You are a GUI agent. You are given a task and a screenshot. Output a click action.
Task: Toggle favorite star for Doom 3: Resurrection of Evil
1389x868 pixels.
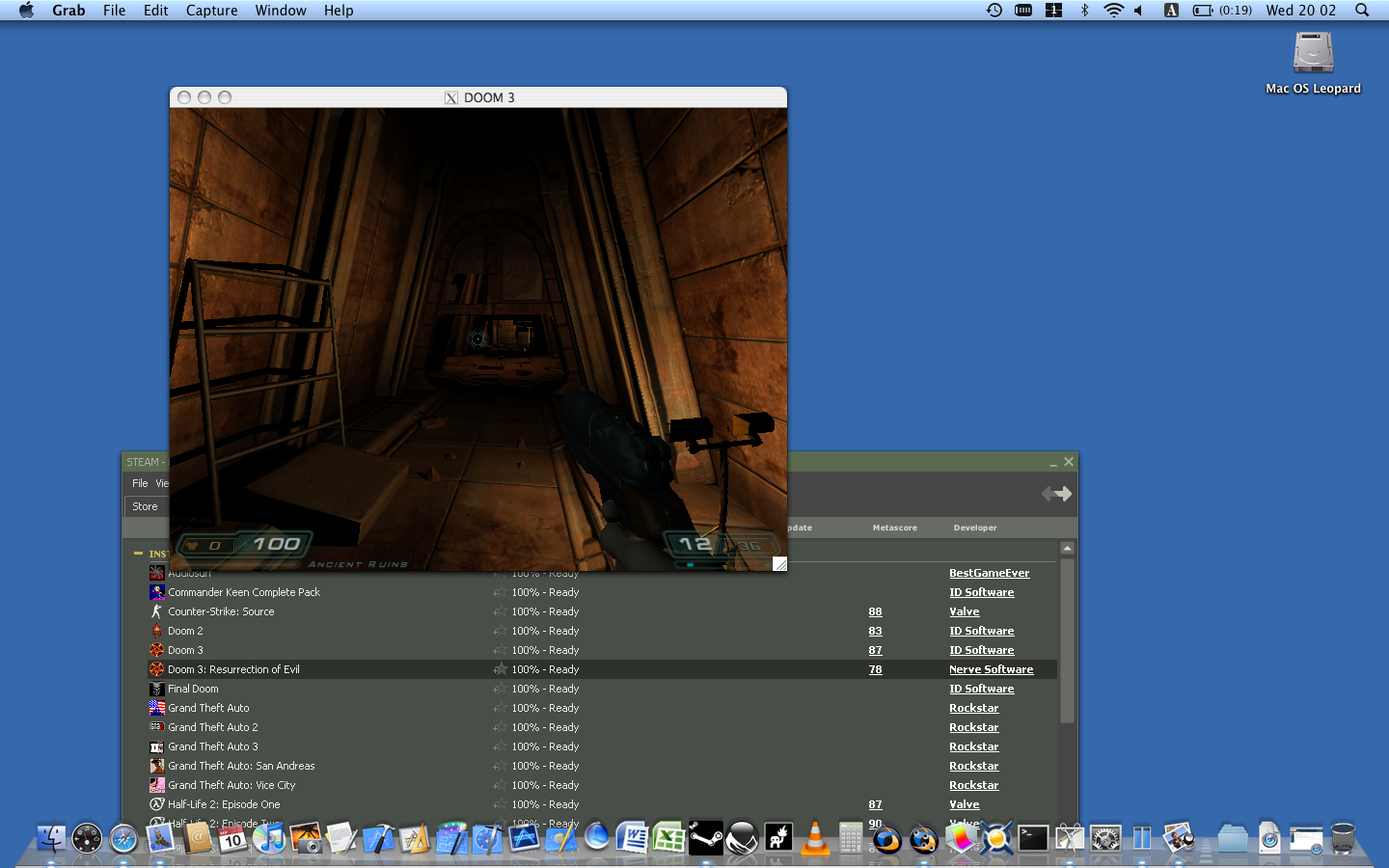pyautogui.click(x=500, y=669)
